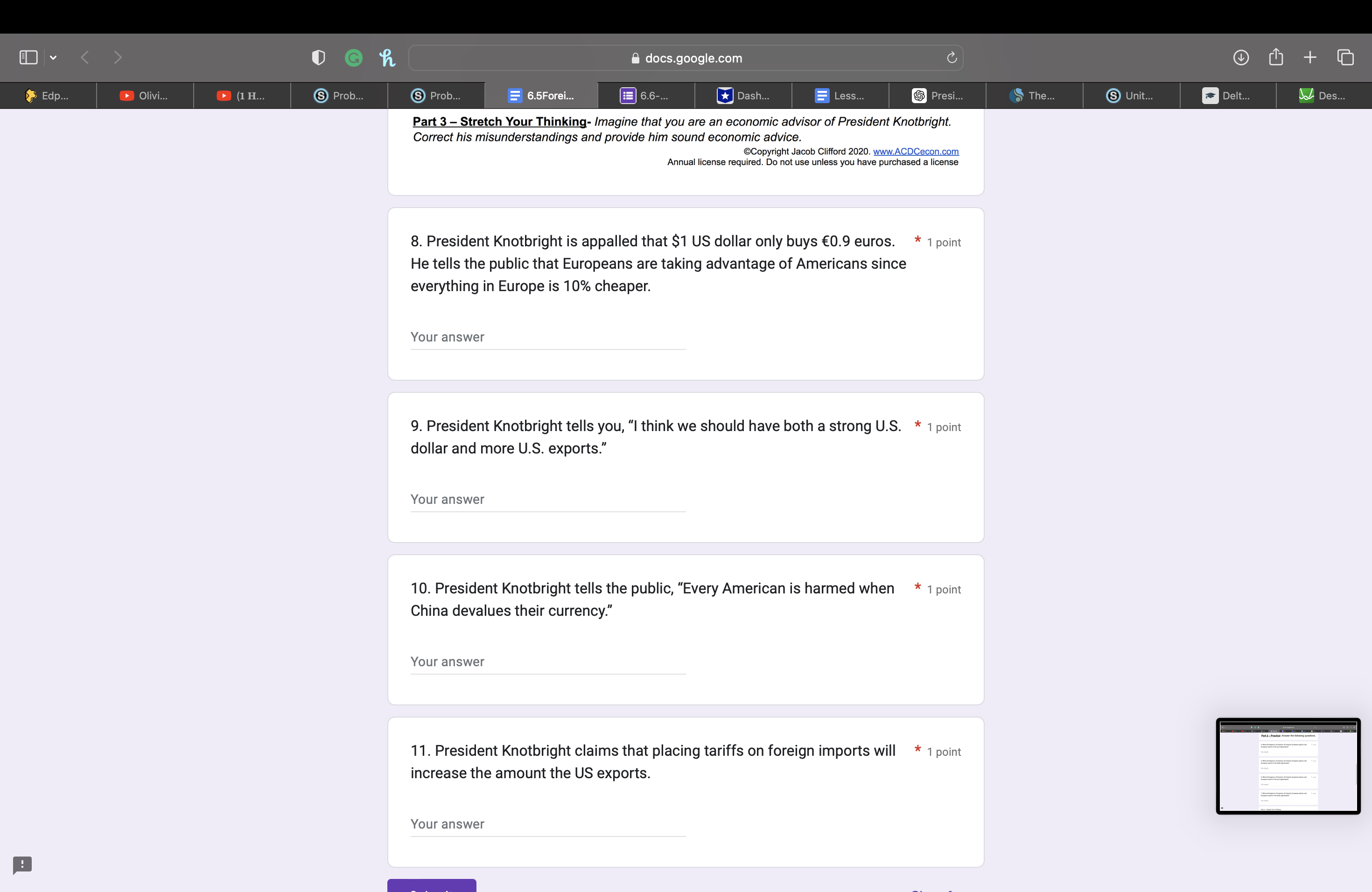Click the docs.google.com address bar
Image resolution: width=1372 pixels, height=892 pixels.
686,58
